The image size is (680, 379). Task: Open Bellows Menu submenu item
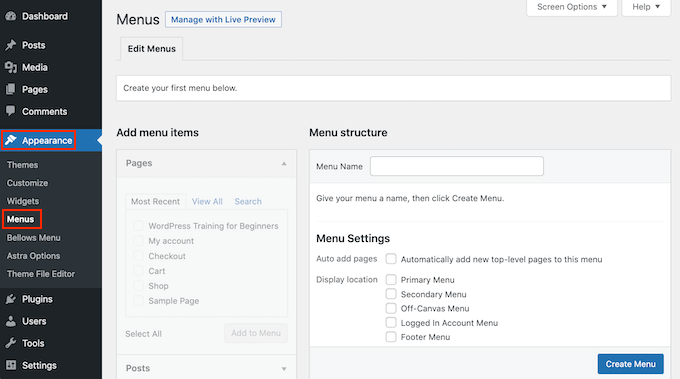coord(33,238)
